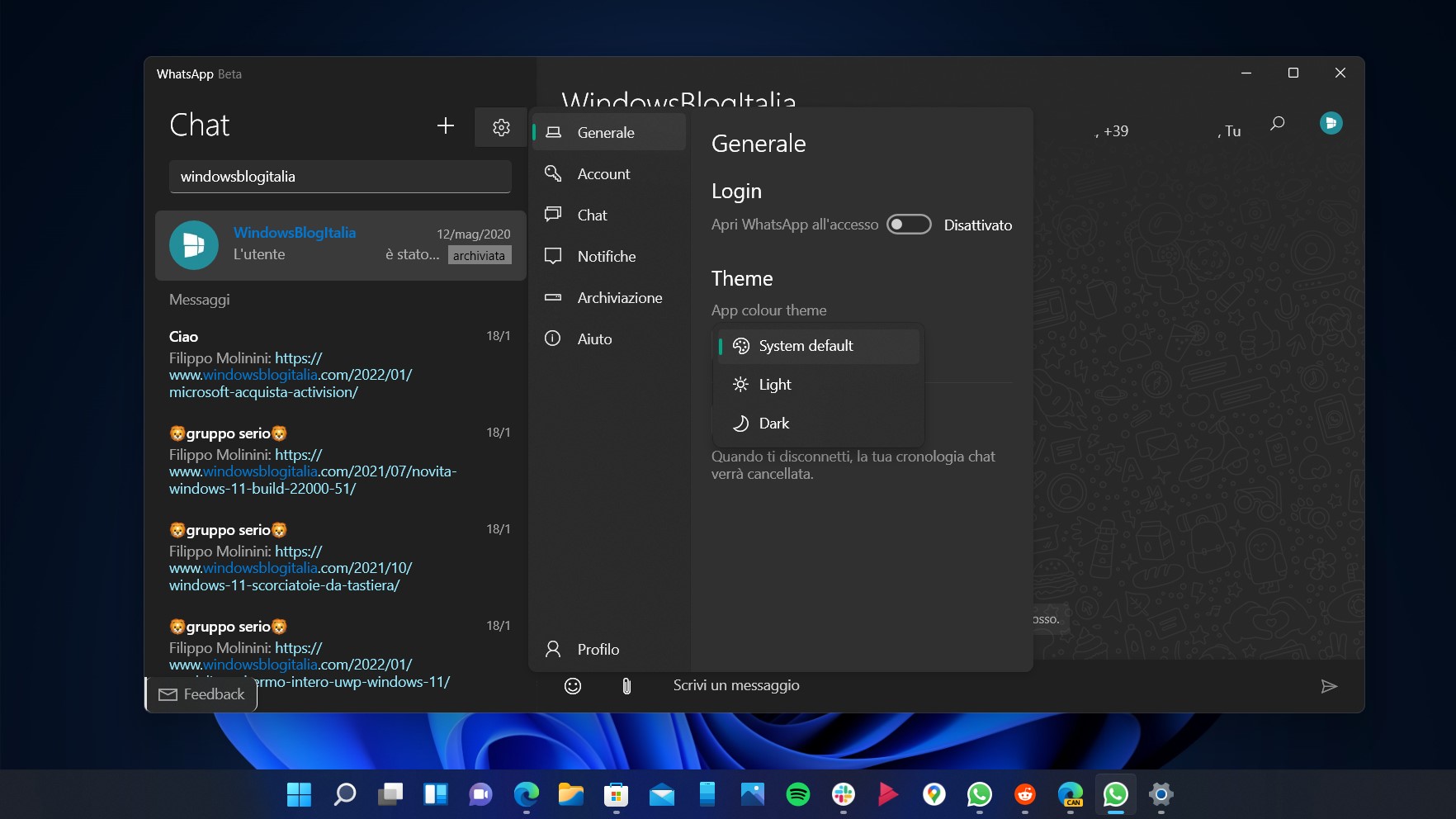Image resolution: width=1456 pixels, height=819 pixels.
Task: Open Edge Canary from the taskbar
Action: tap(1071, 795)
